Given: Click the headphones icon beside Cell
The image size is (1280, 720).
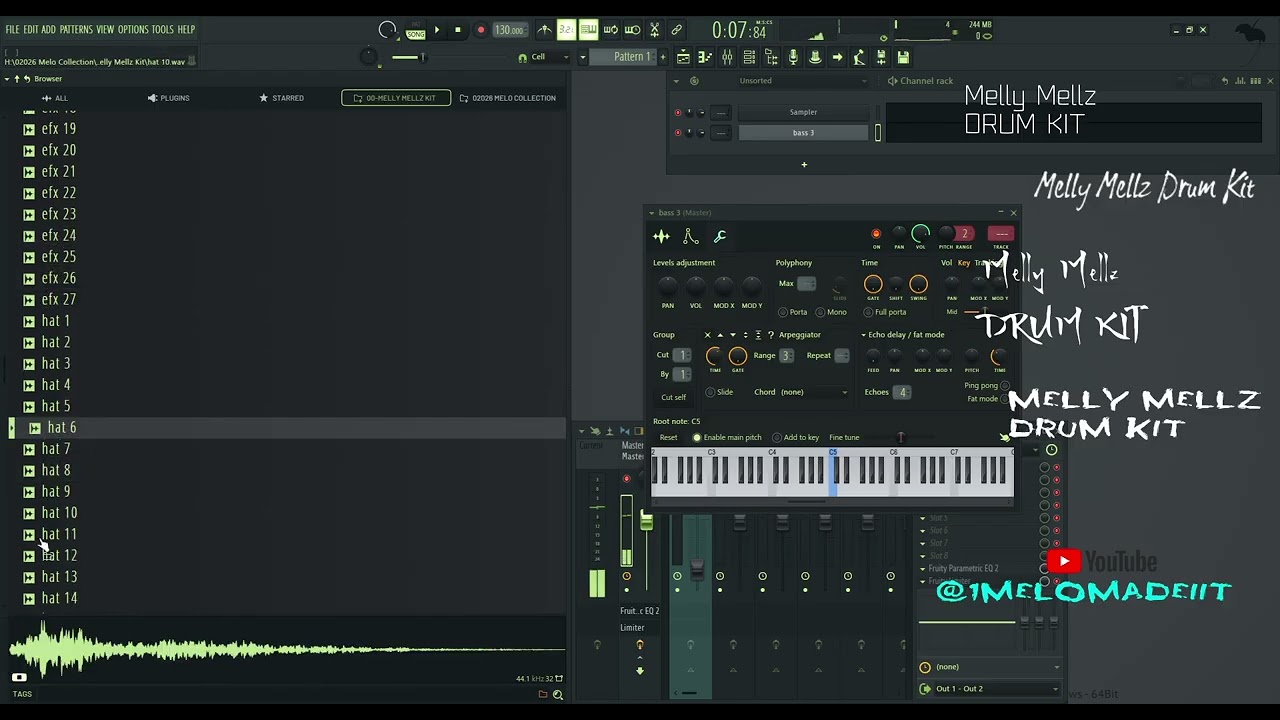Looking at the screenshot, I should pos(522,58).
